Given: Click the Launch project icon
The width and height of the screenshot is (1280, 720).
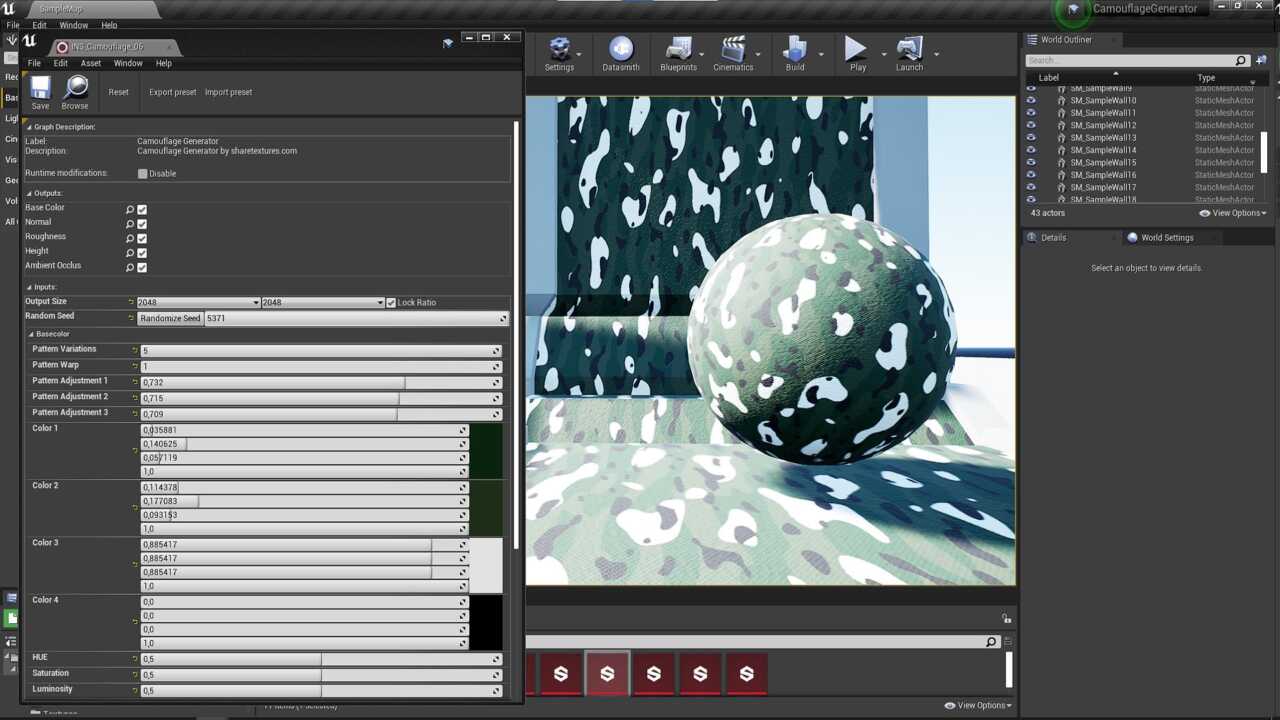Looking at the screenshot, I should pos(910,53).
